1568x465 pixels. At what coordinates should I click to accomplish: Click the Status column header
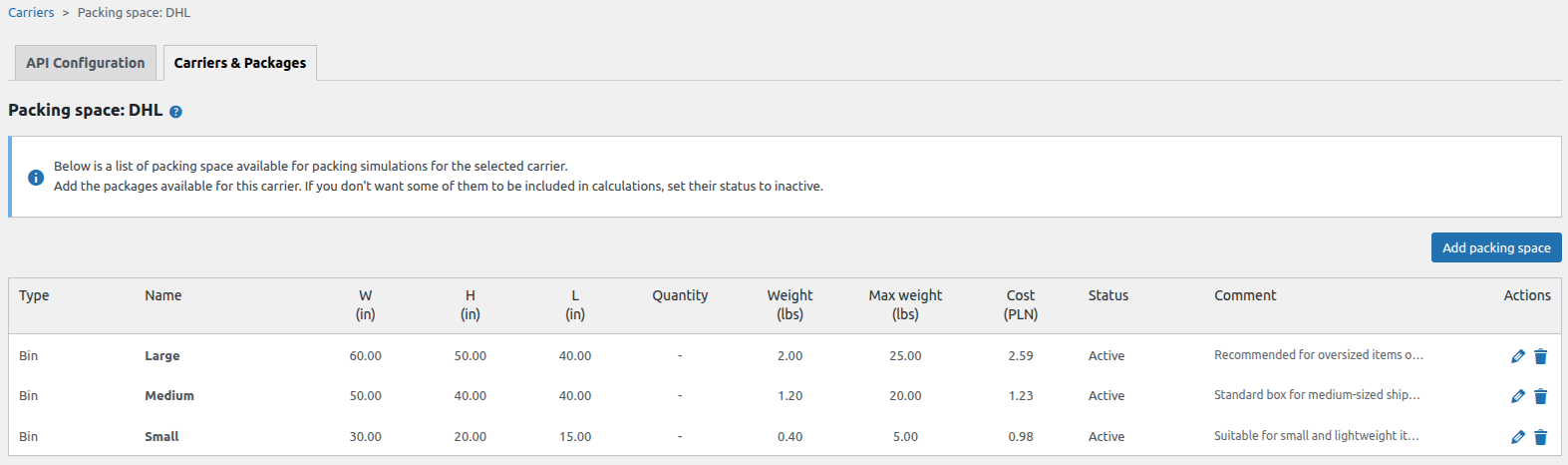pyautogui.click(x=1108, y=295)
